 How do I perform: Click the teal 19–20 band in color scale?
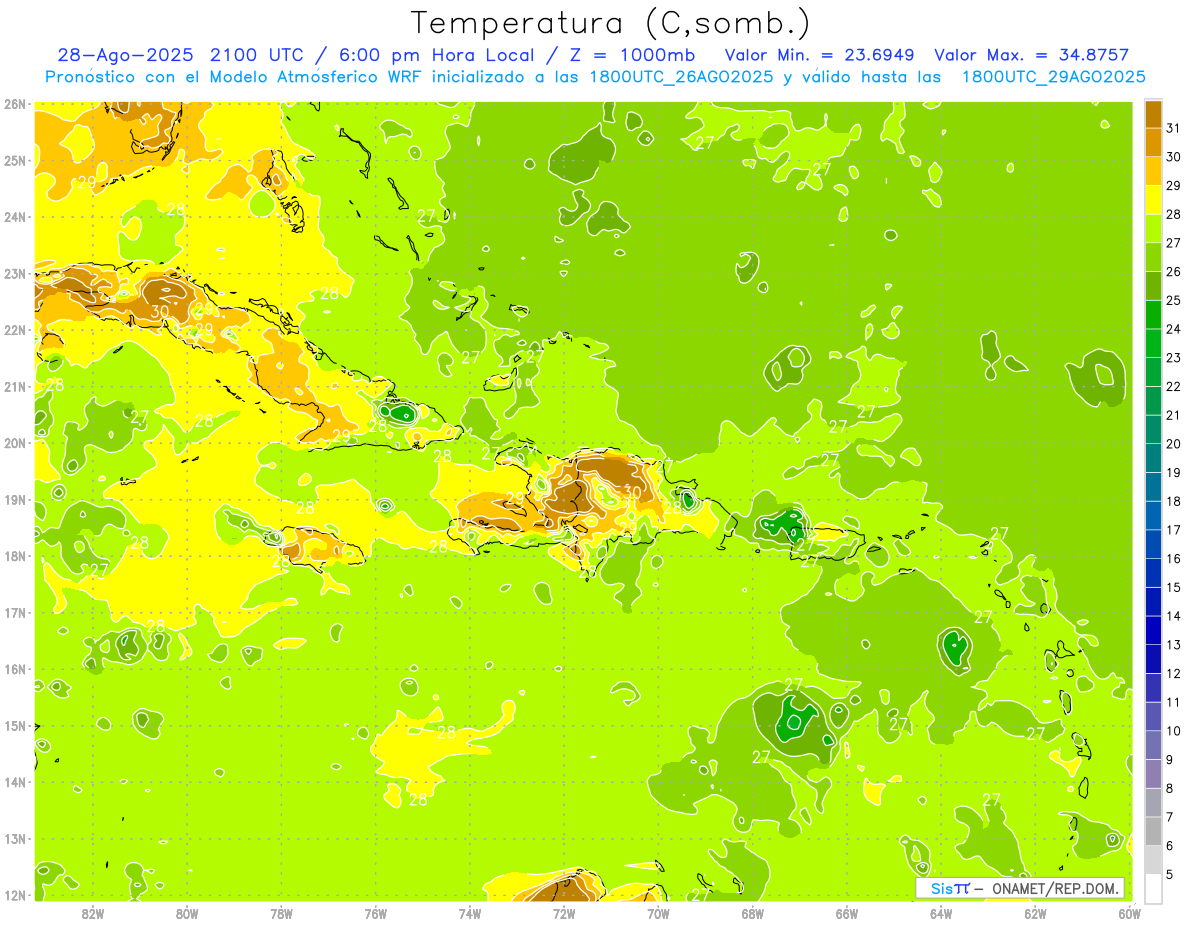pyautogui.click(x=1153, y=458)
